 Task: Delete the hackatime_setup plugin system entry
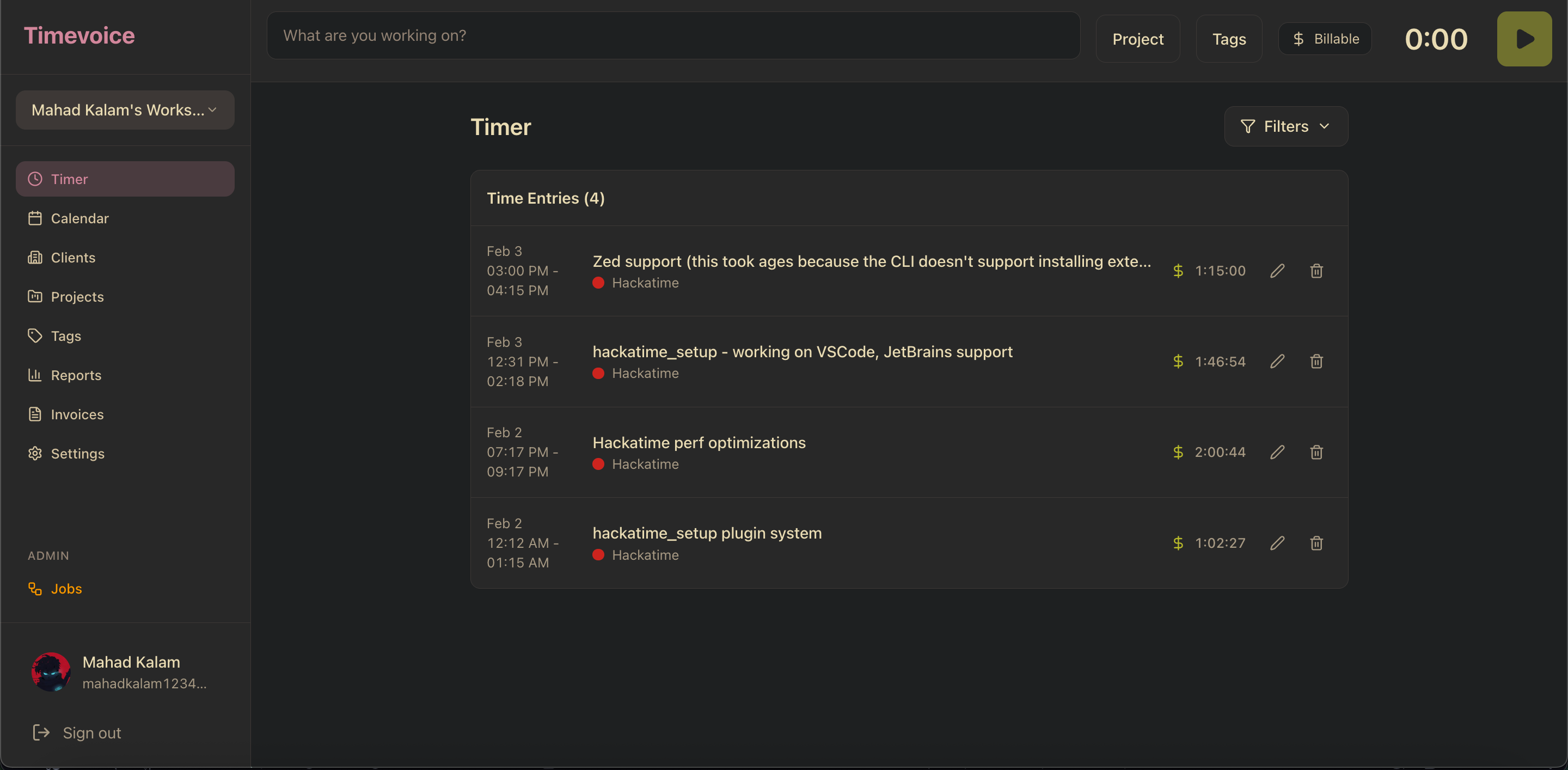tap(1316, 543)
